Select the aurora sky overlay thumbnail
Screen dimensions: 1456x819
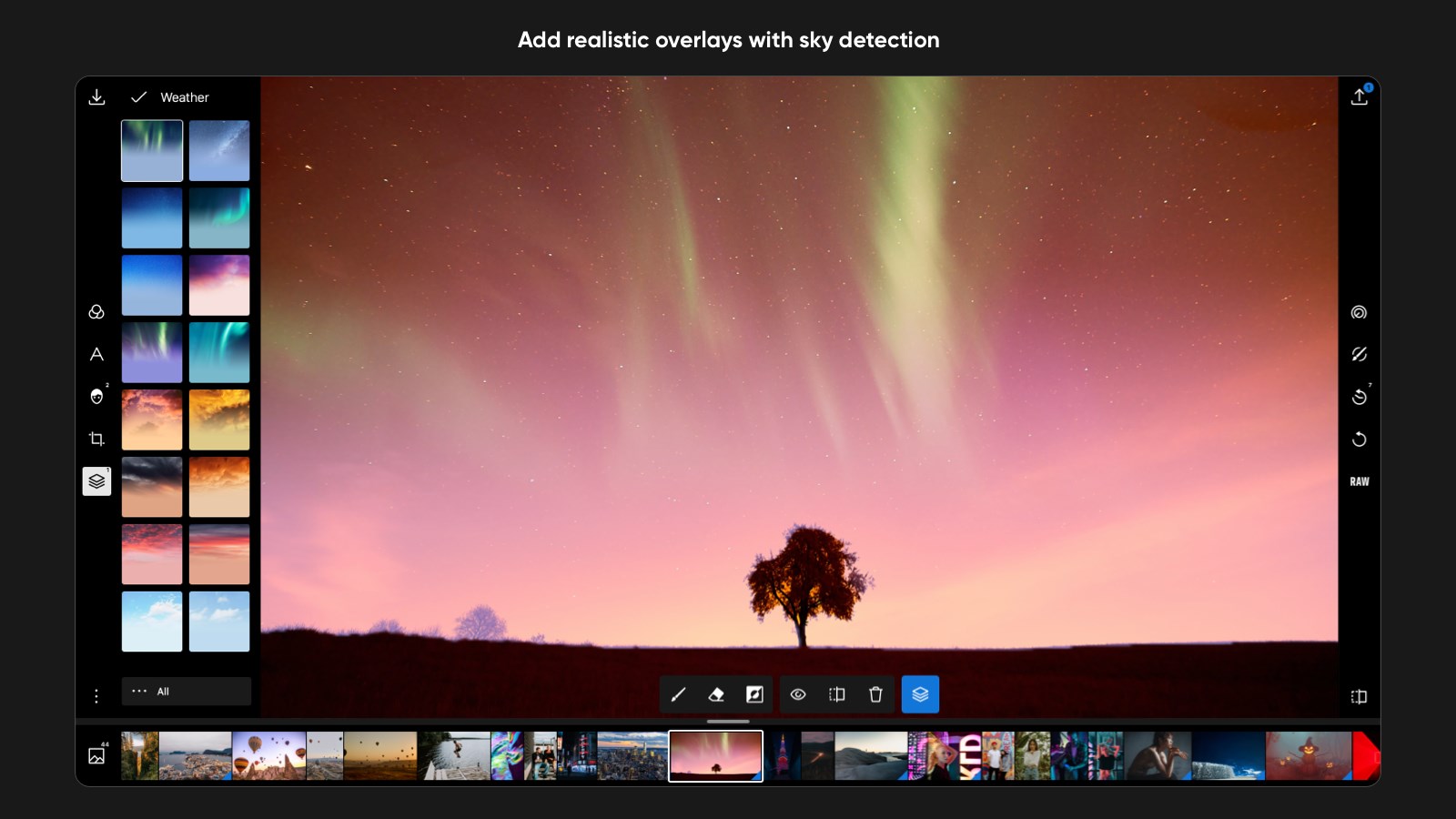click(151, 150)
